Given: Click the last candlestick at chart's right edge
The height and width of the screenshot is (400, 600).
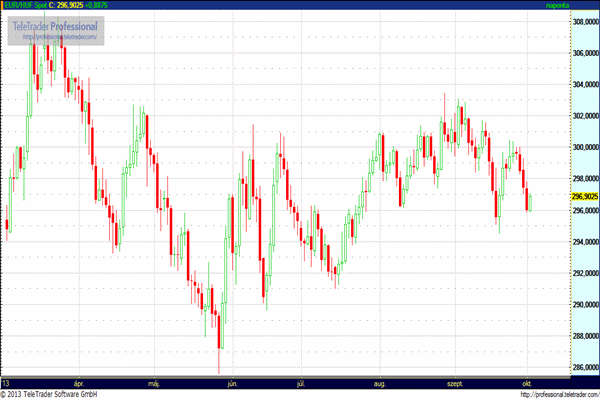Looking at the screenshot, I should coord(530,201).
